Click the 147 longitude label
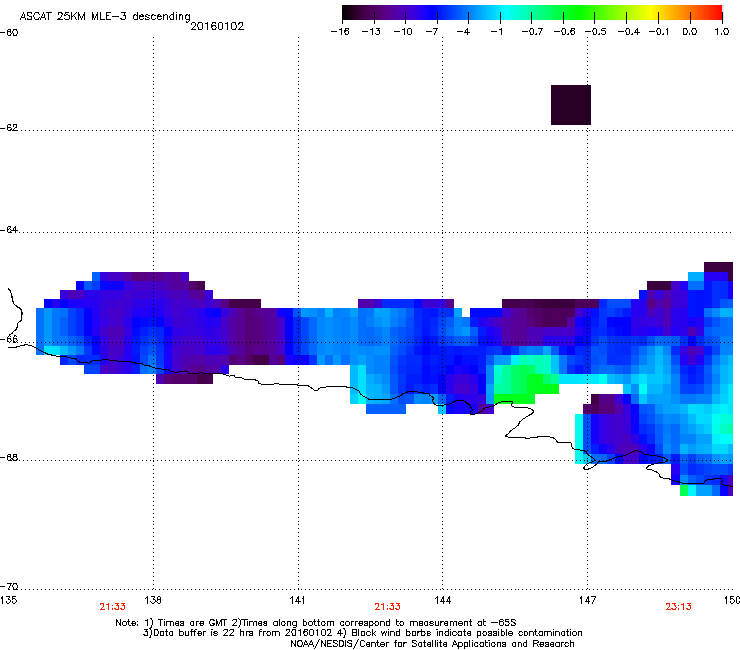 pyautogui.click(x=587, y=600)
